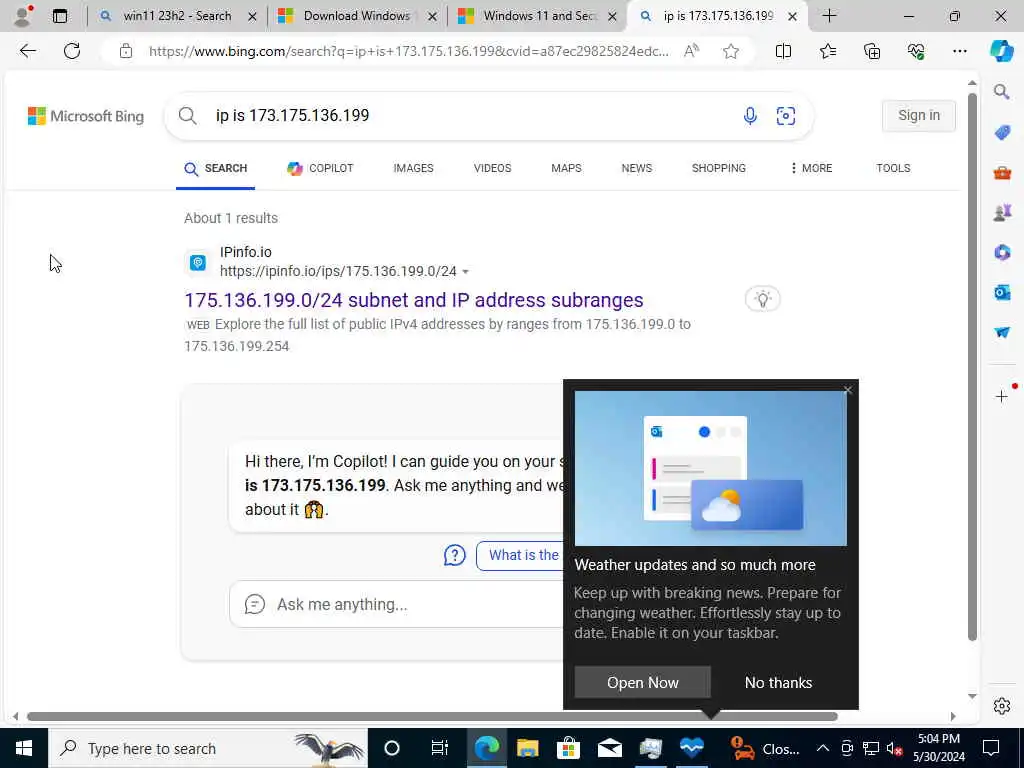
Task: Show hidden system tray icons chevron
Action: [822, 748]
